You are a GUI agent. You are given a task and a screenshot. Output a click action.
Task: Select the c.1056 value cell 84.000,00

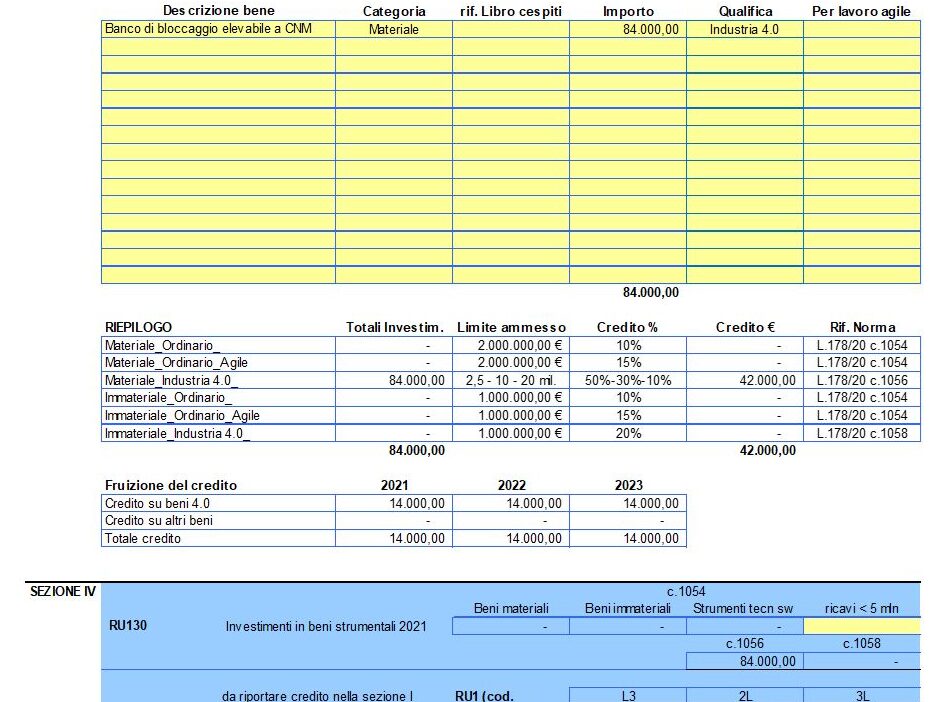tap(745, 661)
